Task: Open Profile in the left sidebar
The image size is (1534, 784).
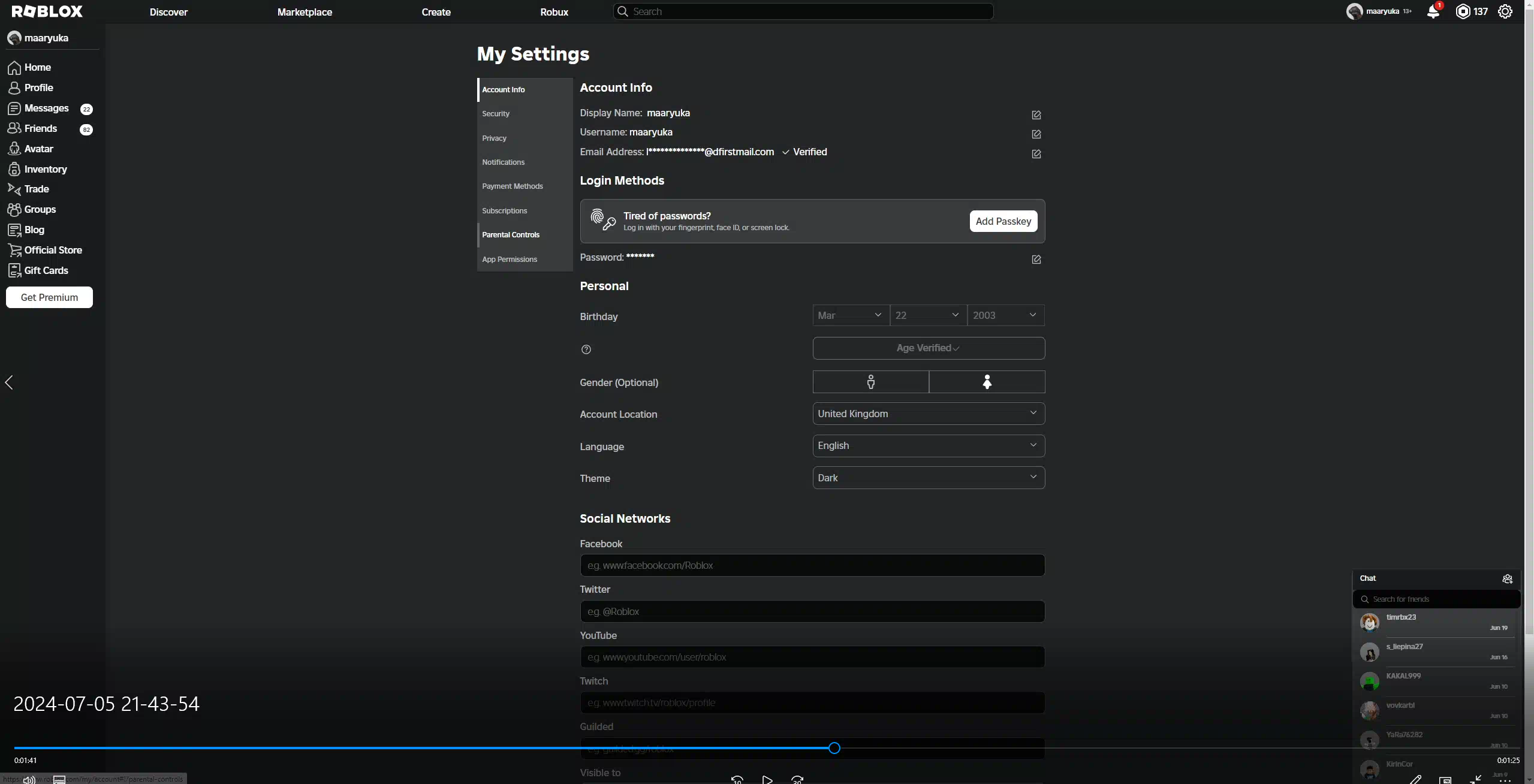Action: 31,88
